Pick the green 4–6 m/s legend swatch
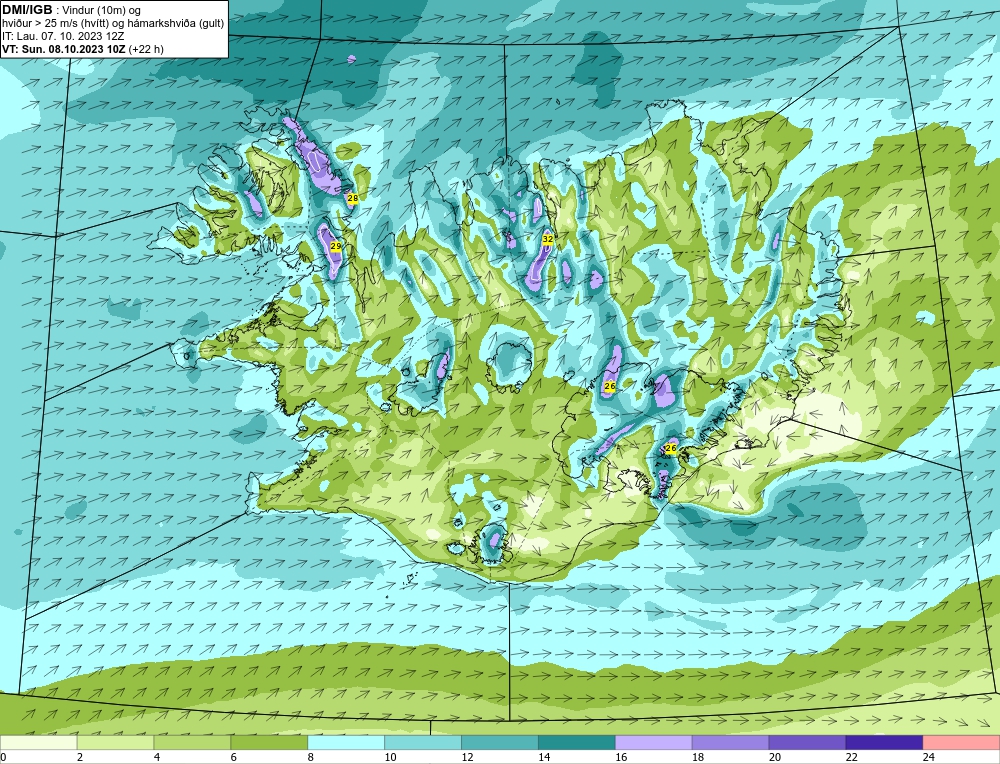This screenshot has height=764, width=1000. [192, 742]
